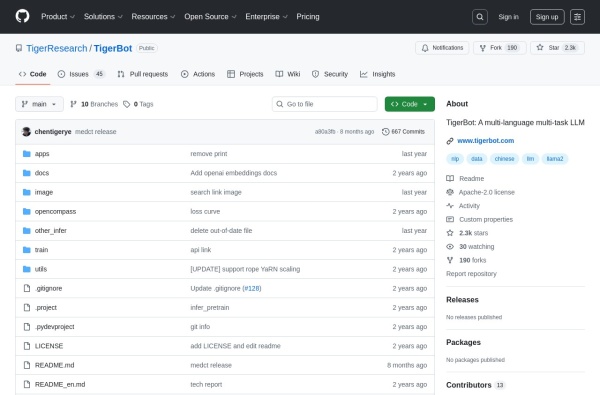Viewport: 600px width, 395px height.
Task: Click the chinese topic tag
Action: click(x=504, y=159)
